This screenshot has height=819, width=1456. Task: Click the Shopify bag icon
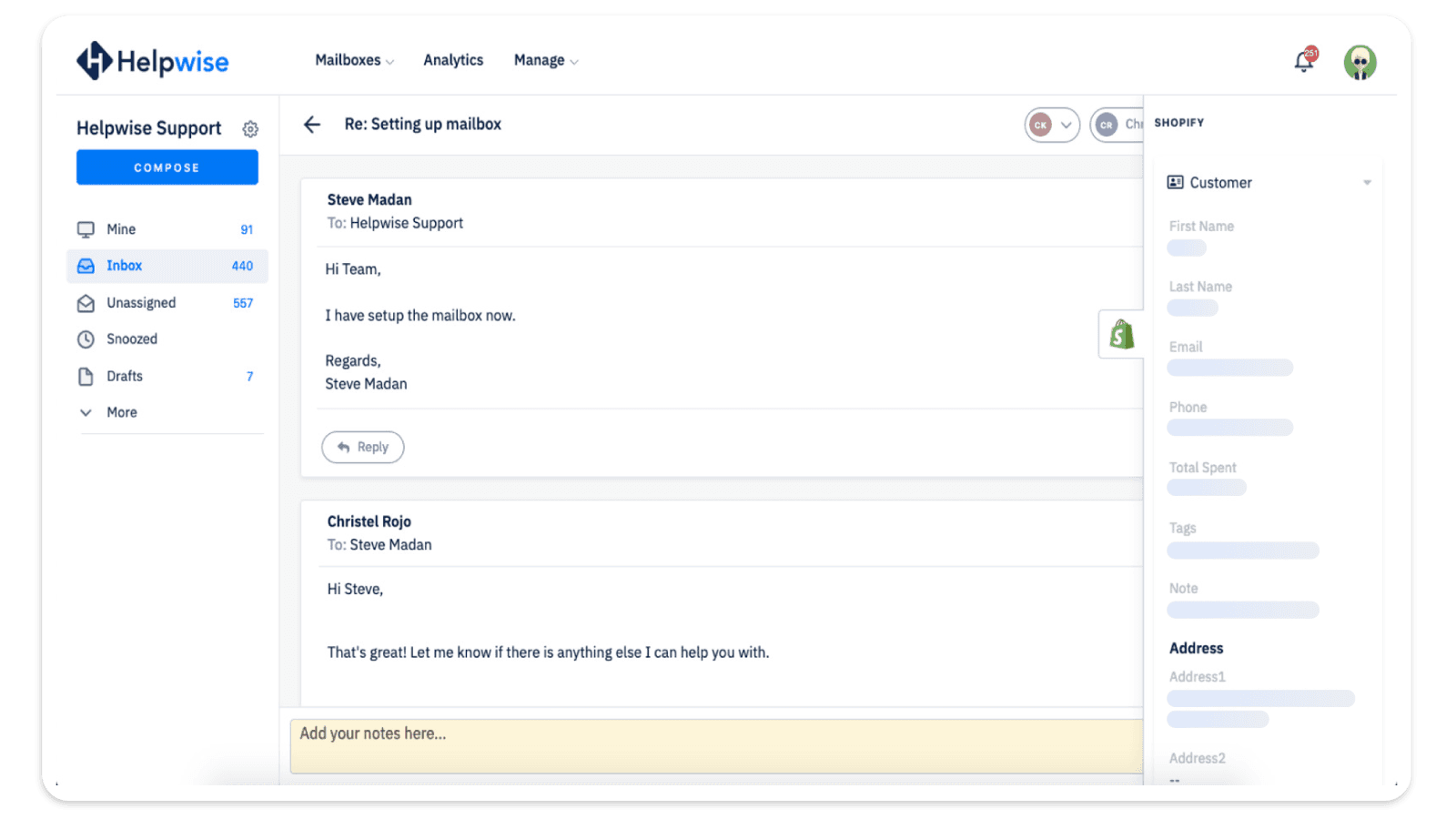[x=1122, y=335]
